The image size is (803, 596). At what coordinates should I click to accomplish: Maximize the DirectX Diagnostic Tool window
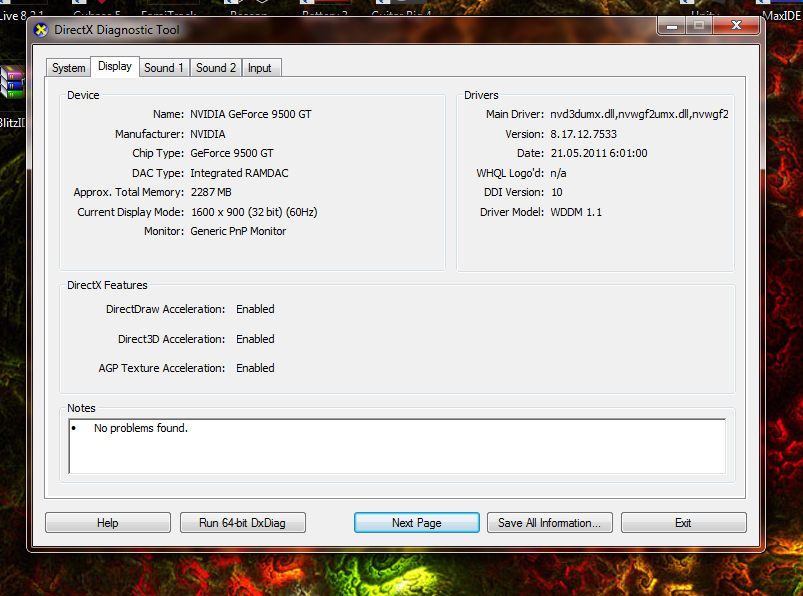[x=699, y=26]
